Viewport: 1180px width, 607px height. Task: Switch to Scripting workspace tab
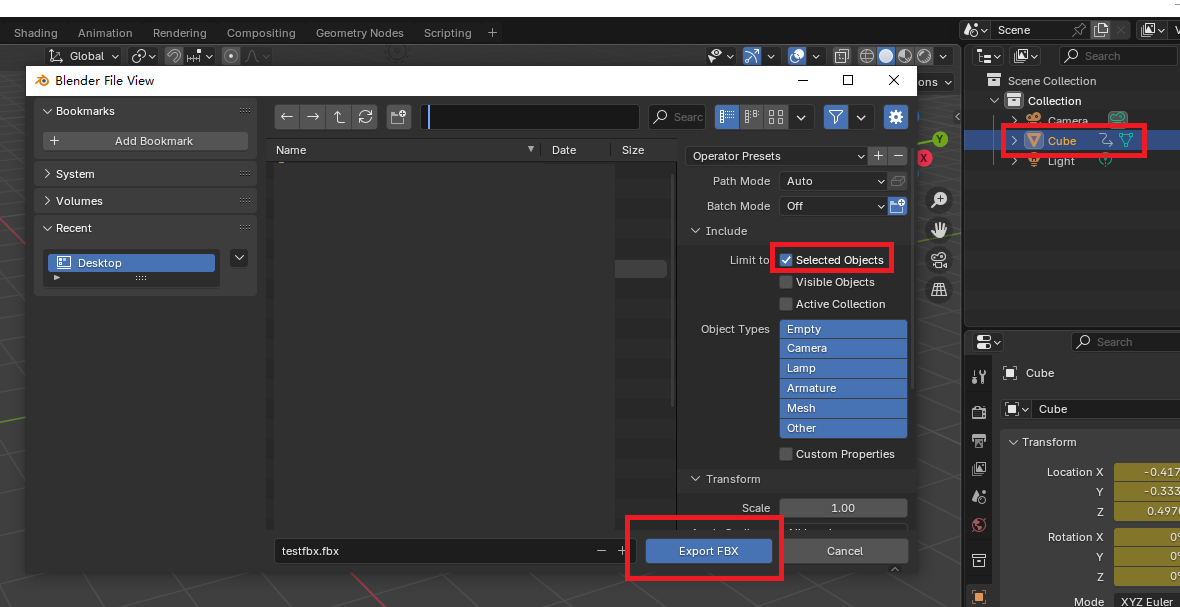pyautogui.click(x=448, y=33)
